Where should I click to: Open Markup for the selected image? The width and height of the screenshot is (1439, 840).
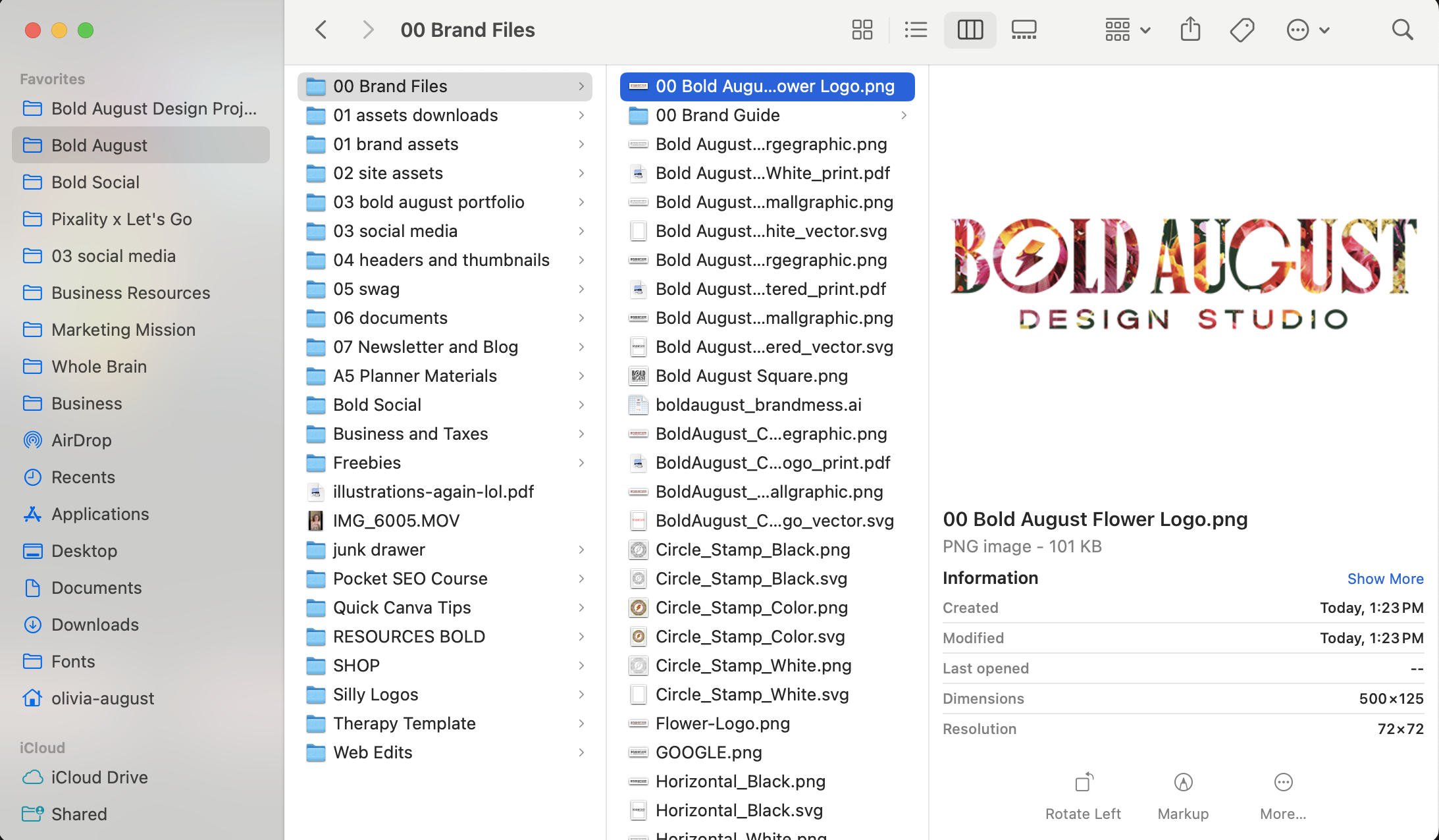[1183, 795]
